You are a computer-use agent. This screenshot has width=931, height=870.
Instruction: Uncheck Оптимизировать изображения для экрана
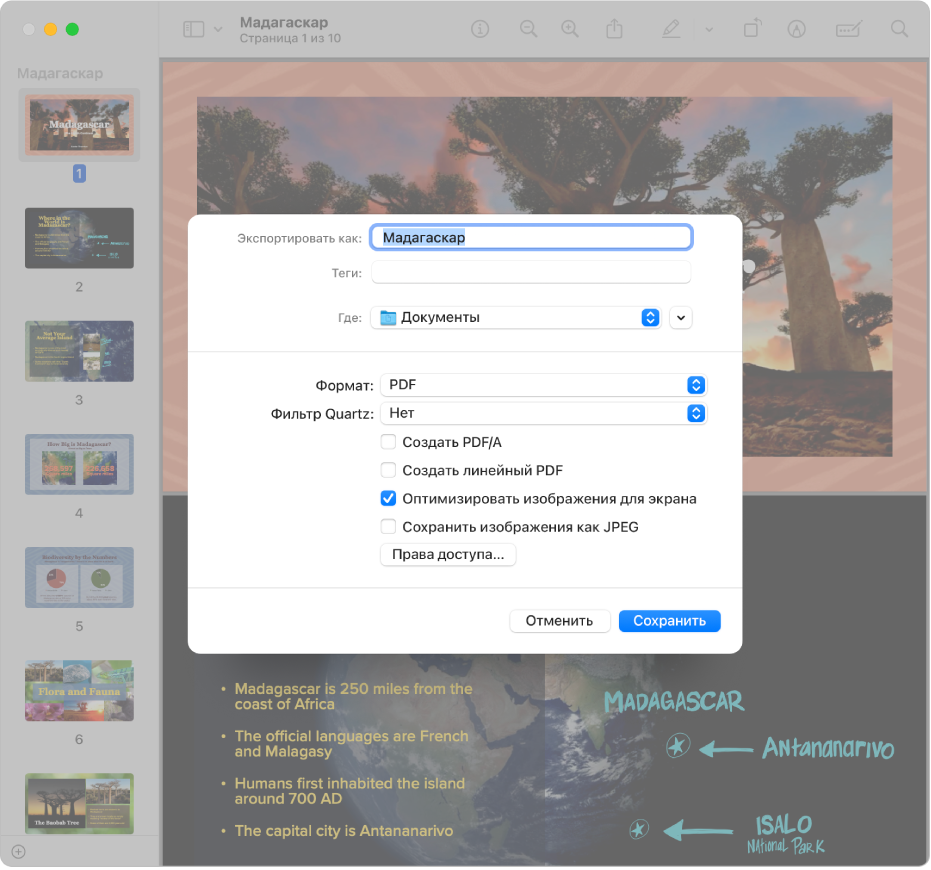tap(388, 499)
